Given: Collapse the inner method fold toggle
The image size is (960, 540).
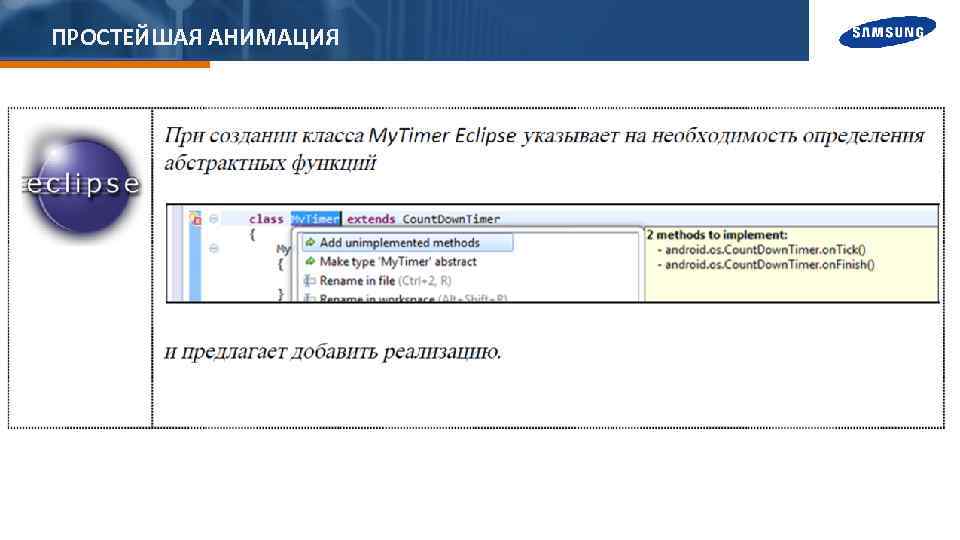Looking at the screenshot, I should point(214,248).
